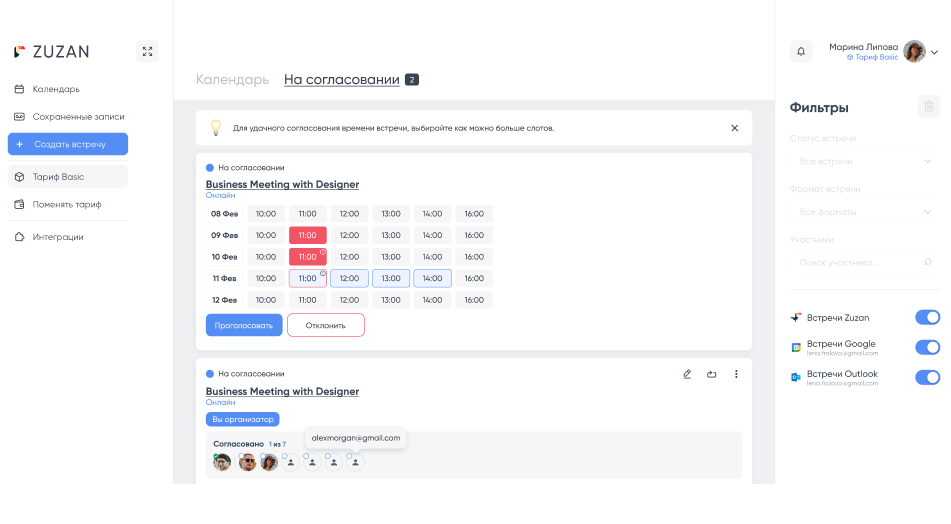The width and height of the screenshot is (951, 524).
Task: Click placeholder avatar under alexmorgan tooltip
Action: [355, 462]
